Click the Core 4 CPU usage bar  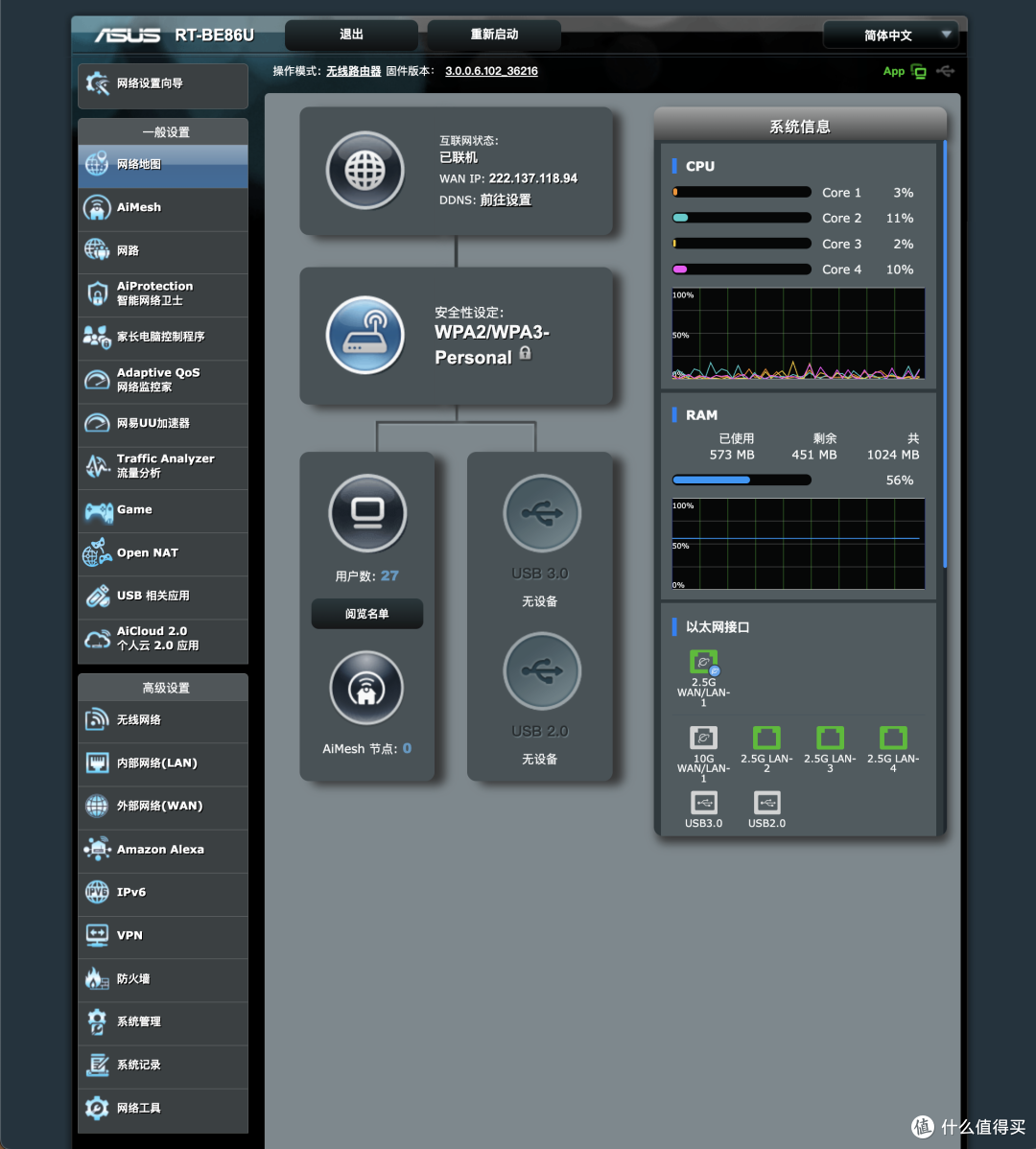coord(742,269)
